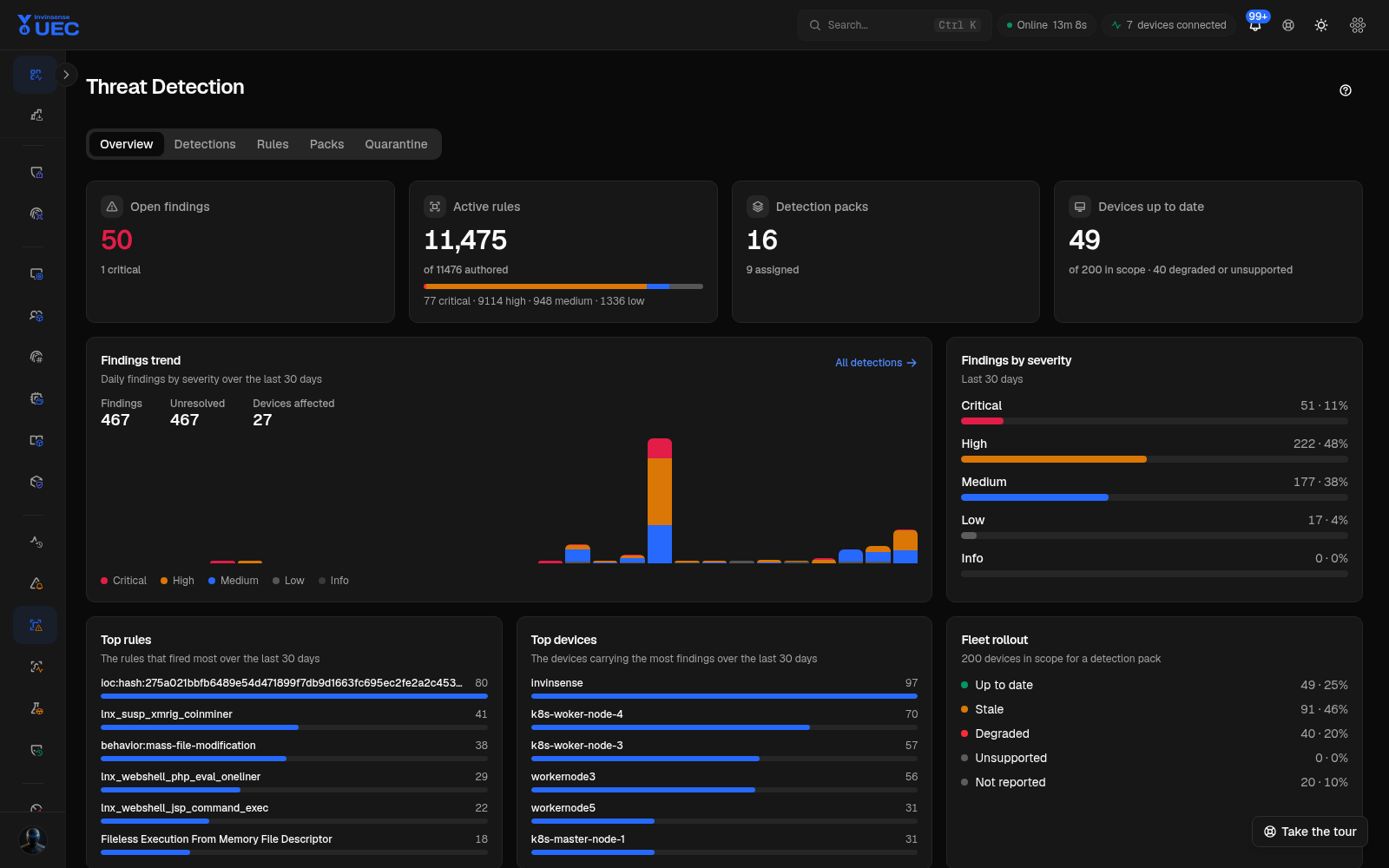
Task: Select the active Threat Detection sidebar icon
Action: pos(36,625)
